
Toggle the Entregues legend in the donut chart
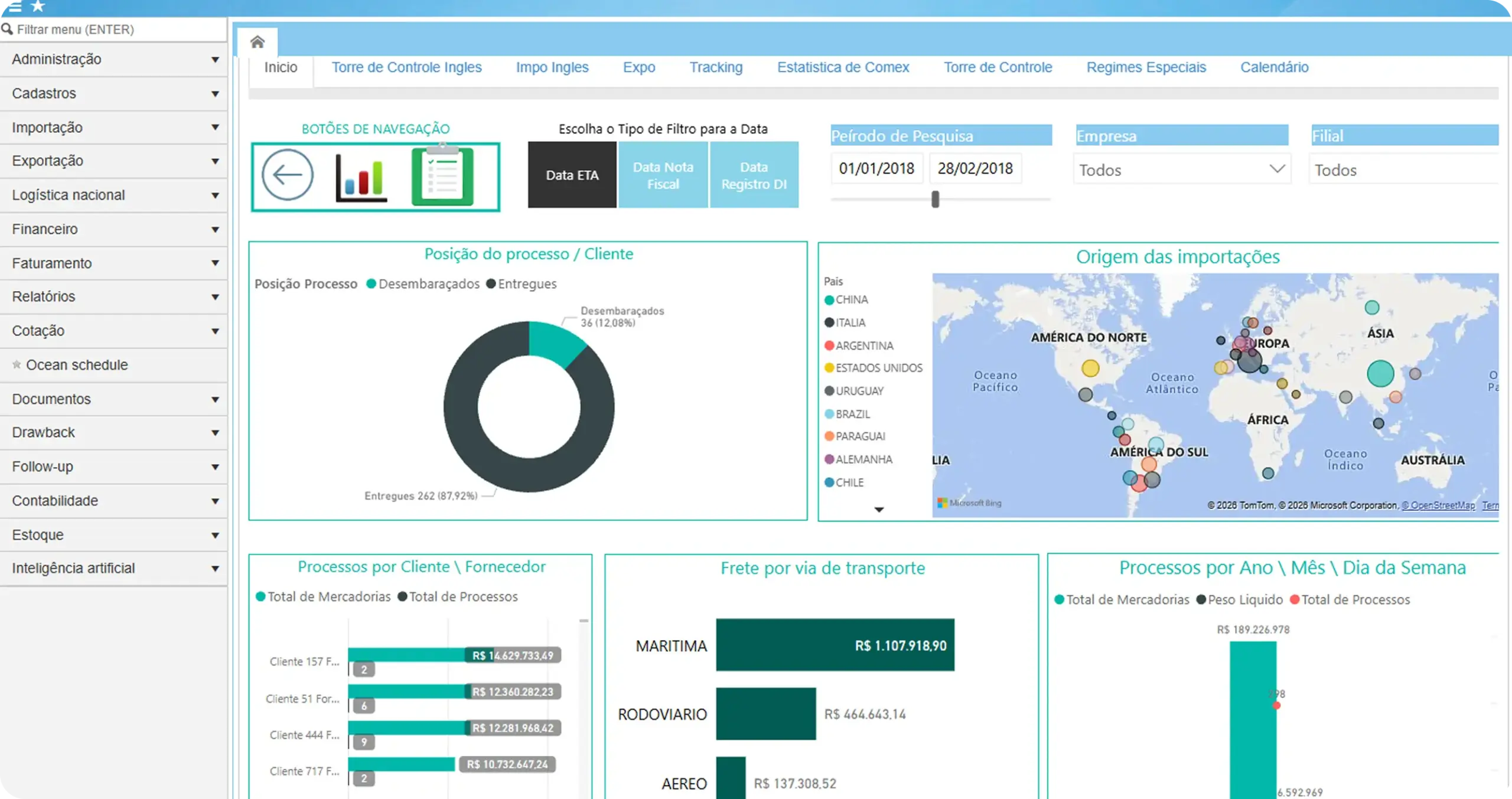coord(522,283)
